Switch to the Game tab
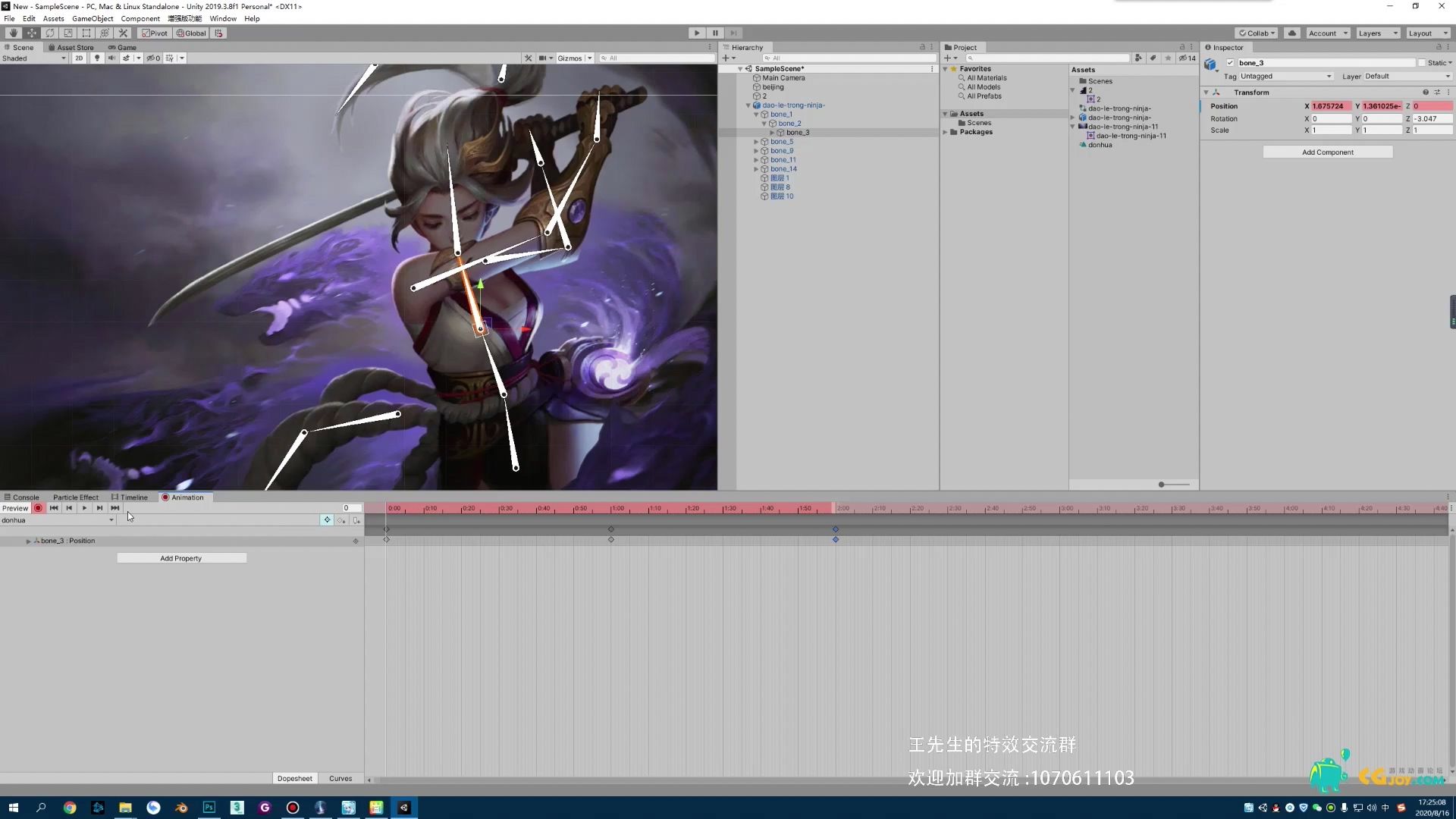Screen dimensions: 1456x819 pos(122,47)
